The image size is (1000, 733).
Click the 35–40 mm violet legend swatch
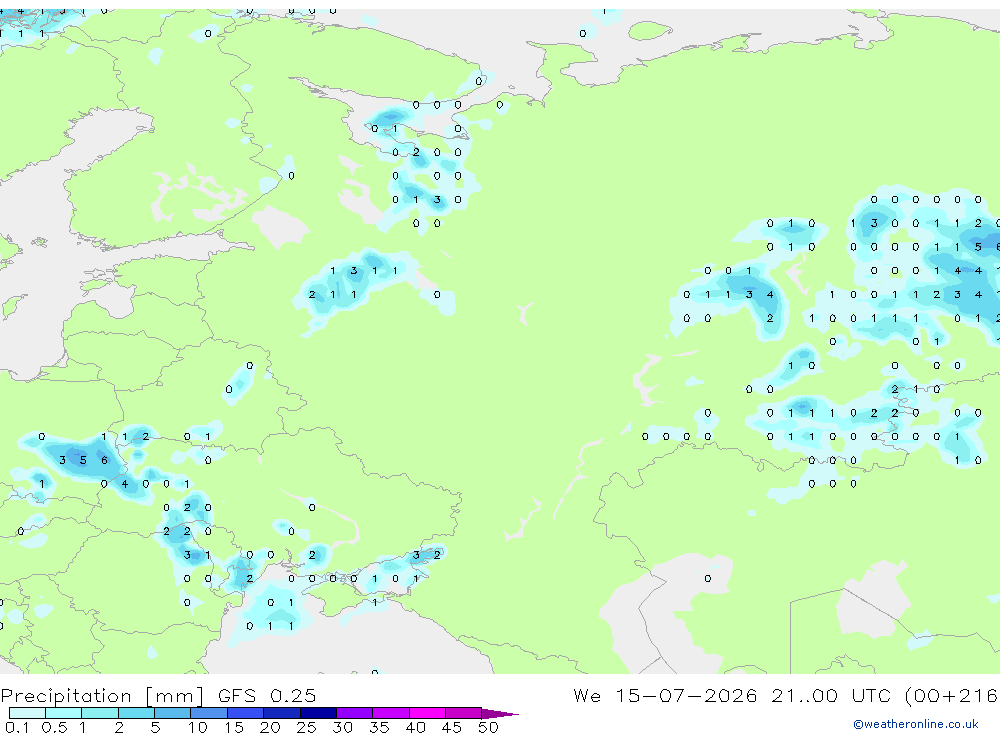click(x=391, y=713)
